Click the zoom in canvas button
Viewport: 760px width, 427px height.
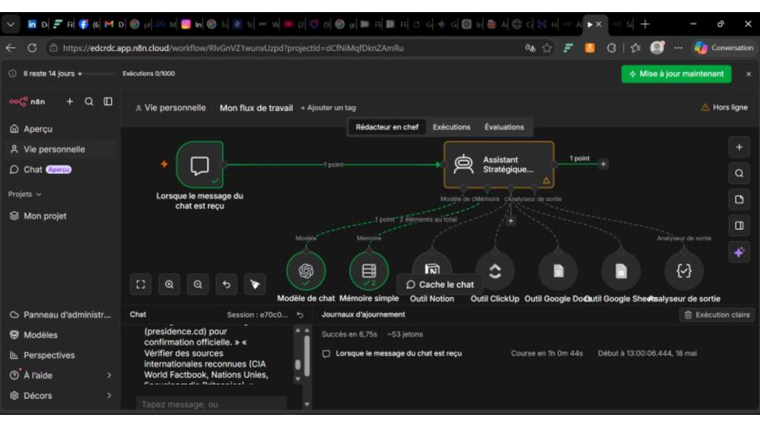[169, 285]
